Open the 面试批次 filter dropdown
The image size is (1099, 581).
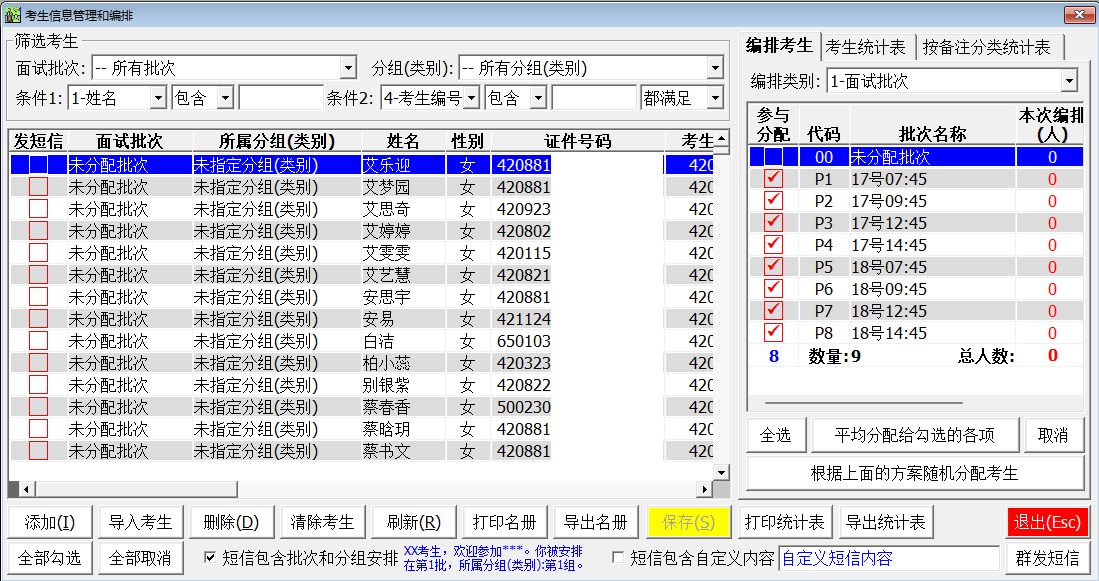[x=348, y=67]
